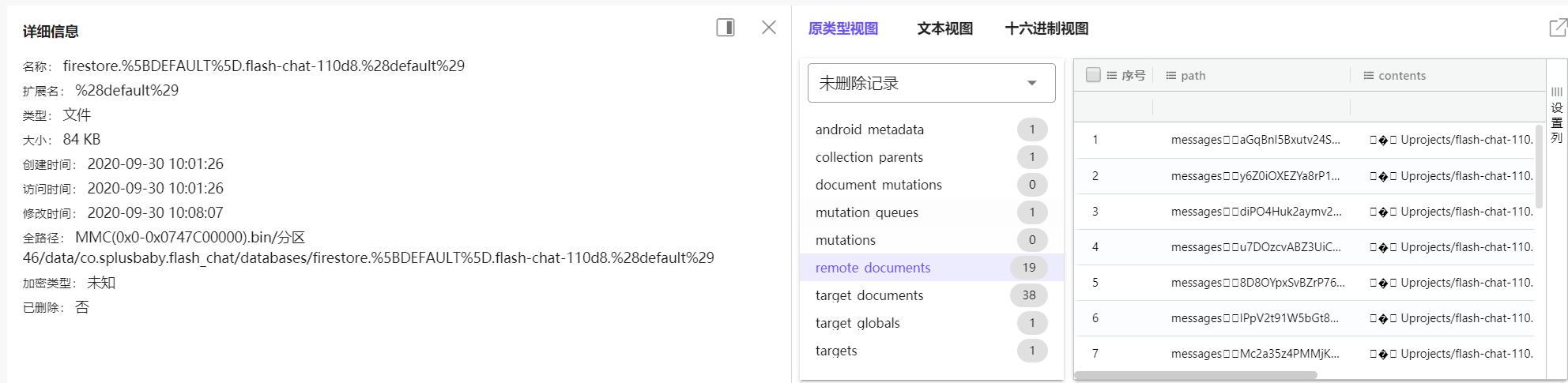The image size is (1568, 383).
Task: Close the 详细信息 details panel
Action: [x=768, y=28]
